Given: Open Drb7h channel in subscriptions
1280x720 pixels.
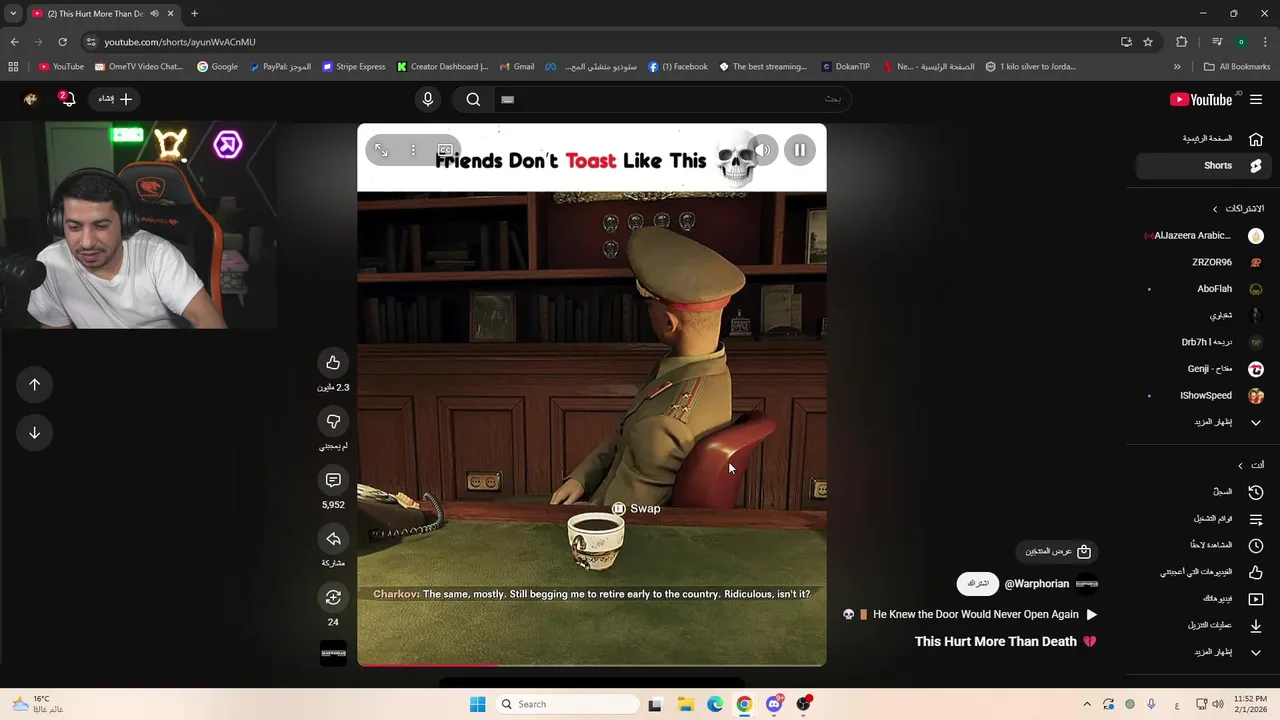Looking at the screenshot, I should pos(1203,342).
